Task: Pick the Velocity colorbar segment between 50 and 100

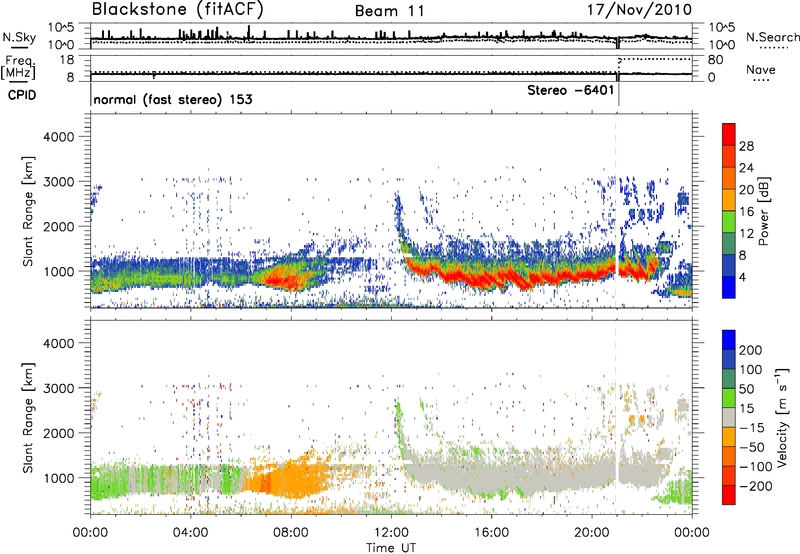Action: (x=729, y=379)
